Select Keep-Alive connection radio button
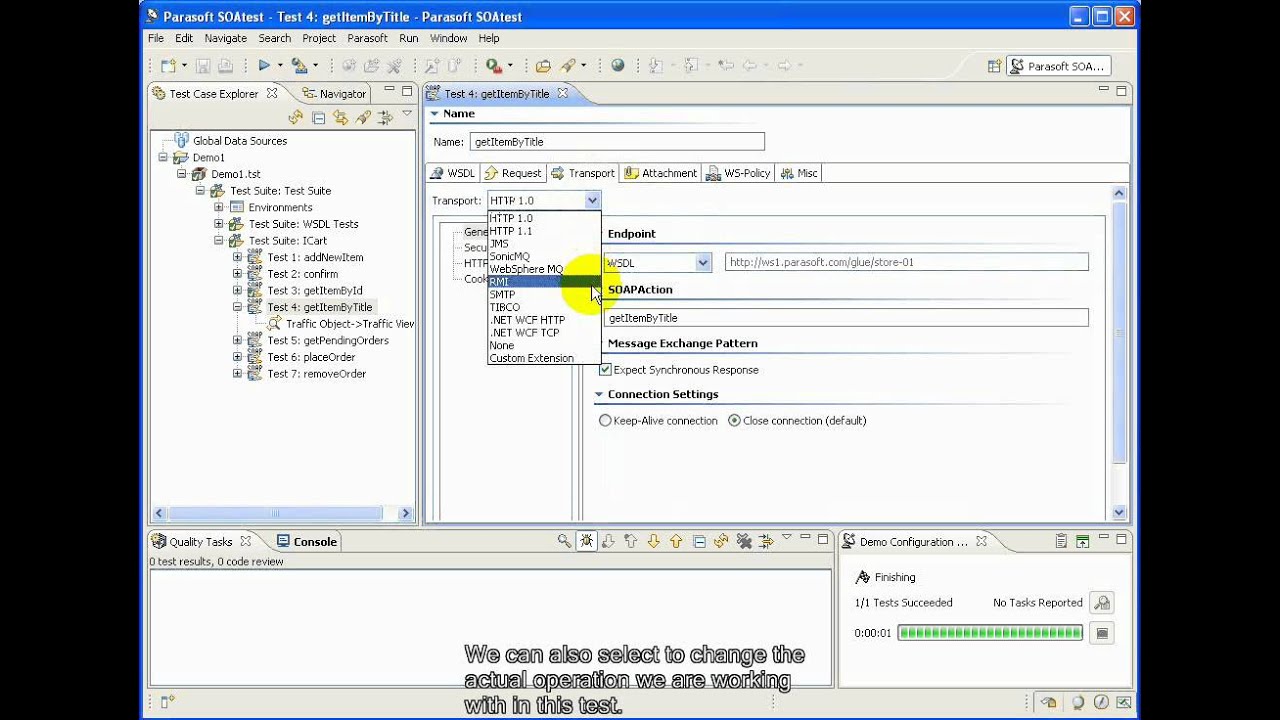 [x=605, y=421]
